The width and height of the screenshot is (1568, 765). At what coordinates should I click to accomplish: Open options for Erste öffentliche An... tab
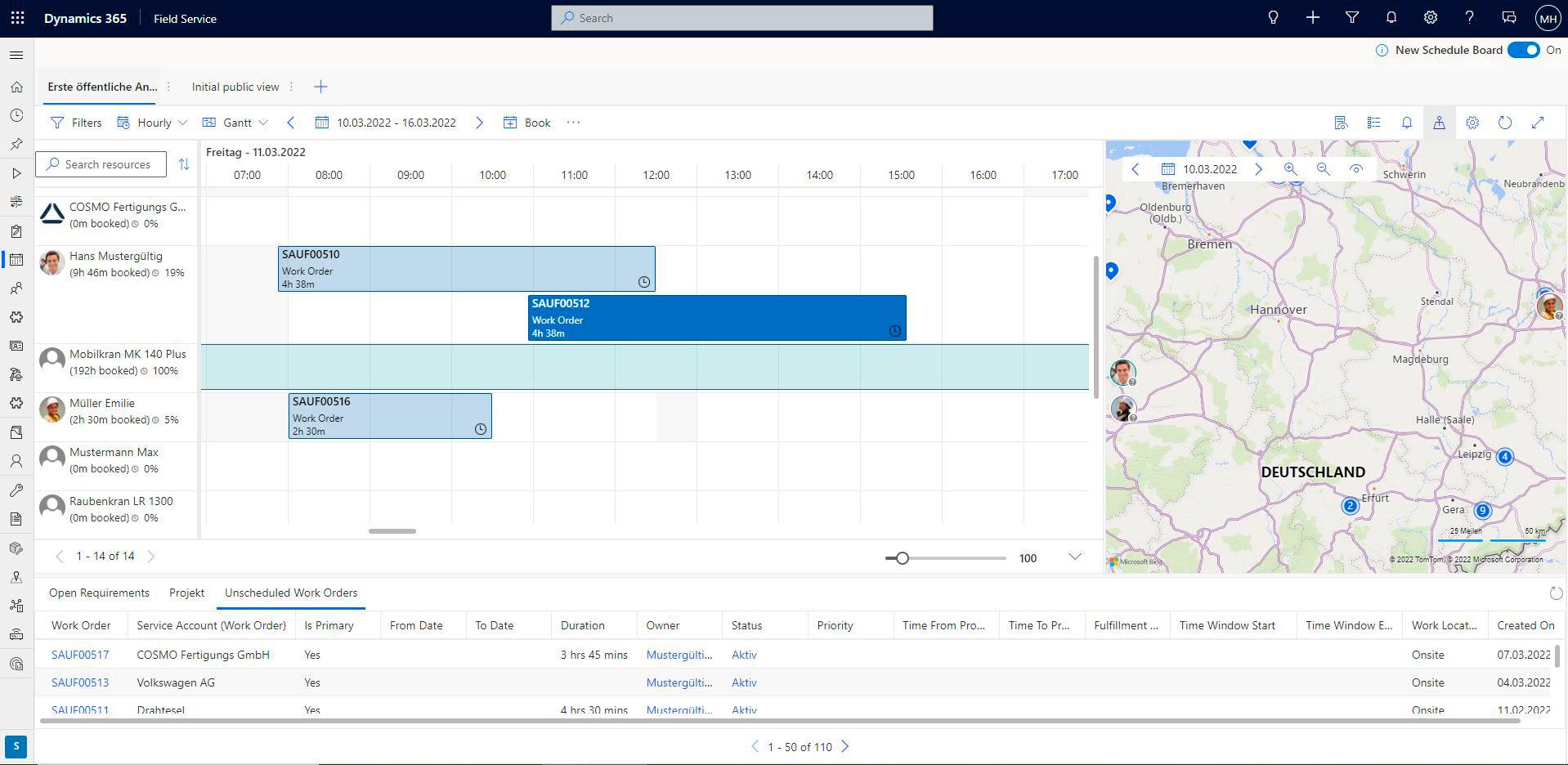[x=169, y=87]
